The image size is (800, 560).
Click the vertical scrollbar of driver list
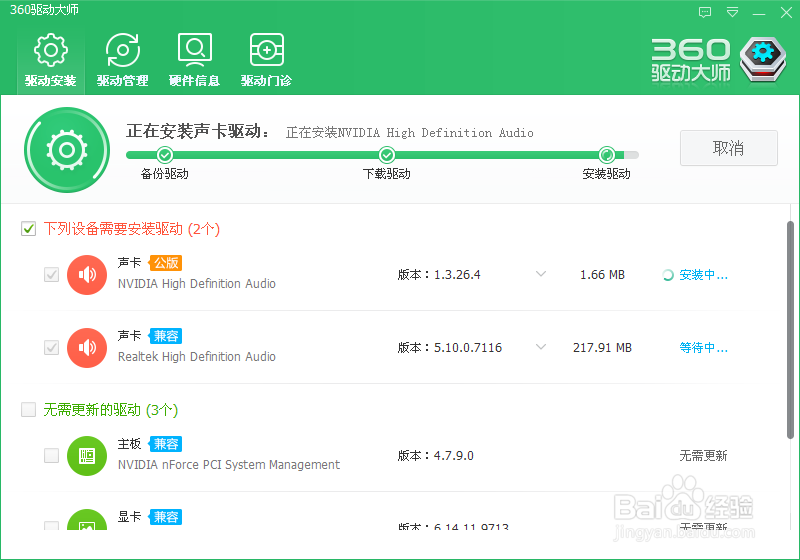click(x=790, y=329)
